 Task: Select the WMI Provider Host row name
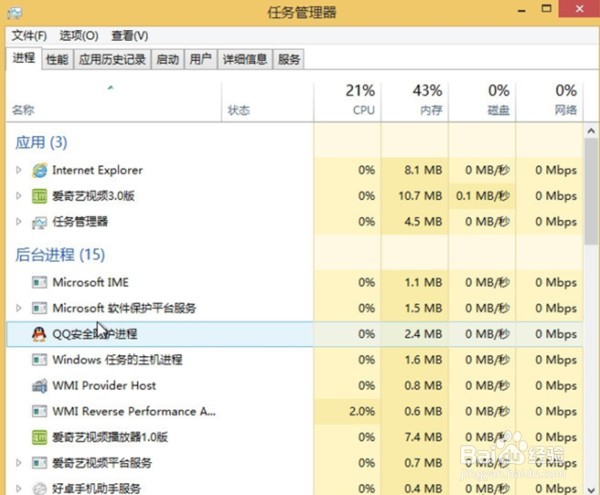pyautogui.click(x=104, y=386)
